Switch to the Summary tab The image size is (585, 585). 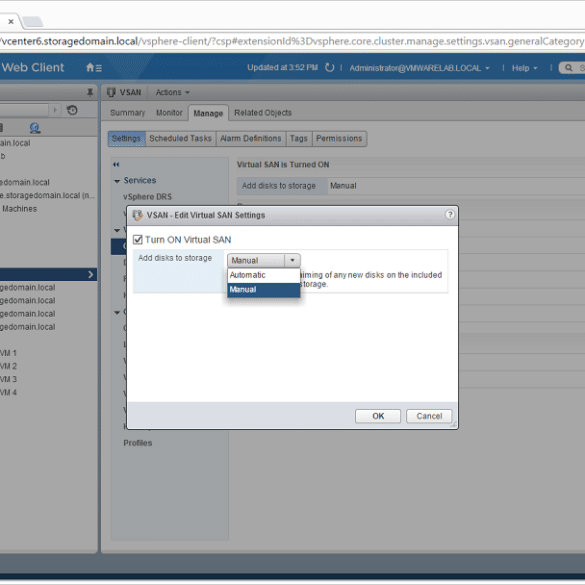pyautogui.click(x=127, y=113)
